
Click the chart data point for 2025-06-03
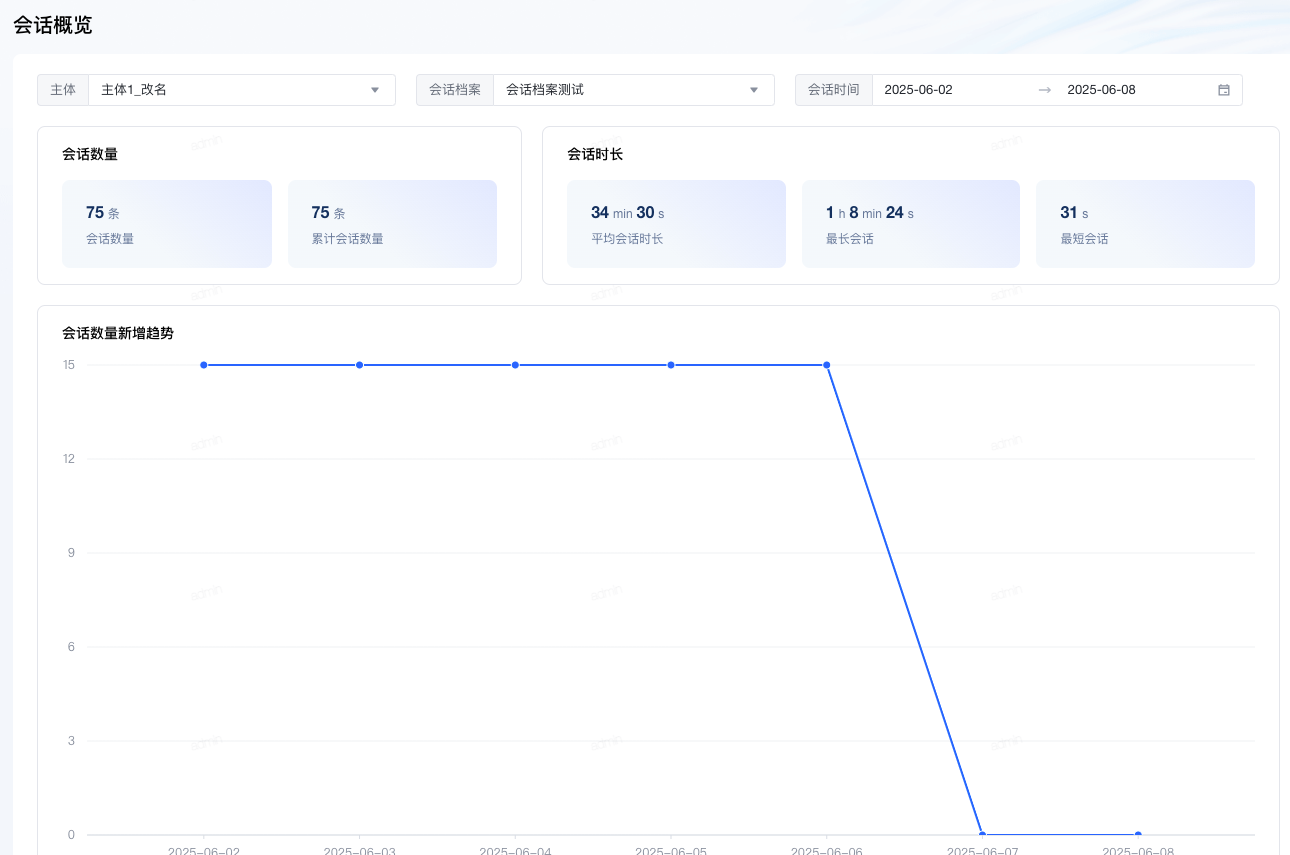359,365
